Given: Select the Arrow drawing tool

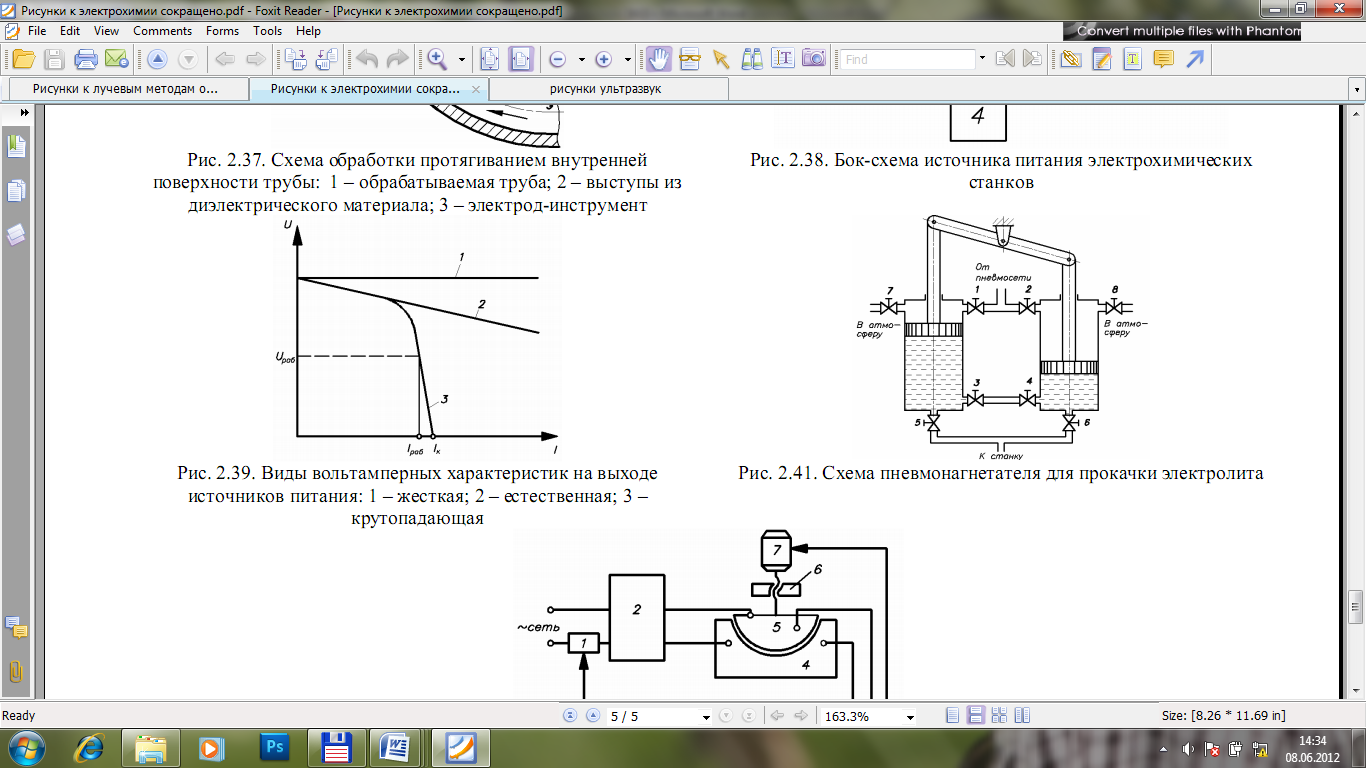Looking at the screenshot, I should point(1194,59).
